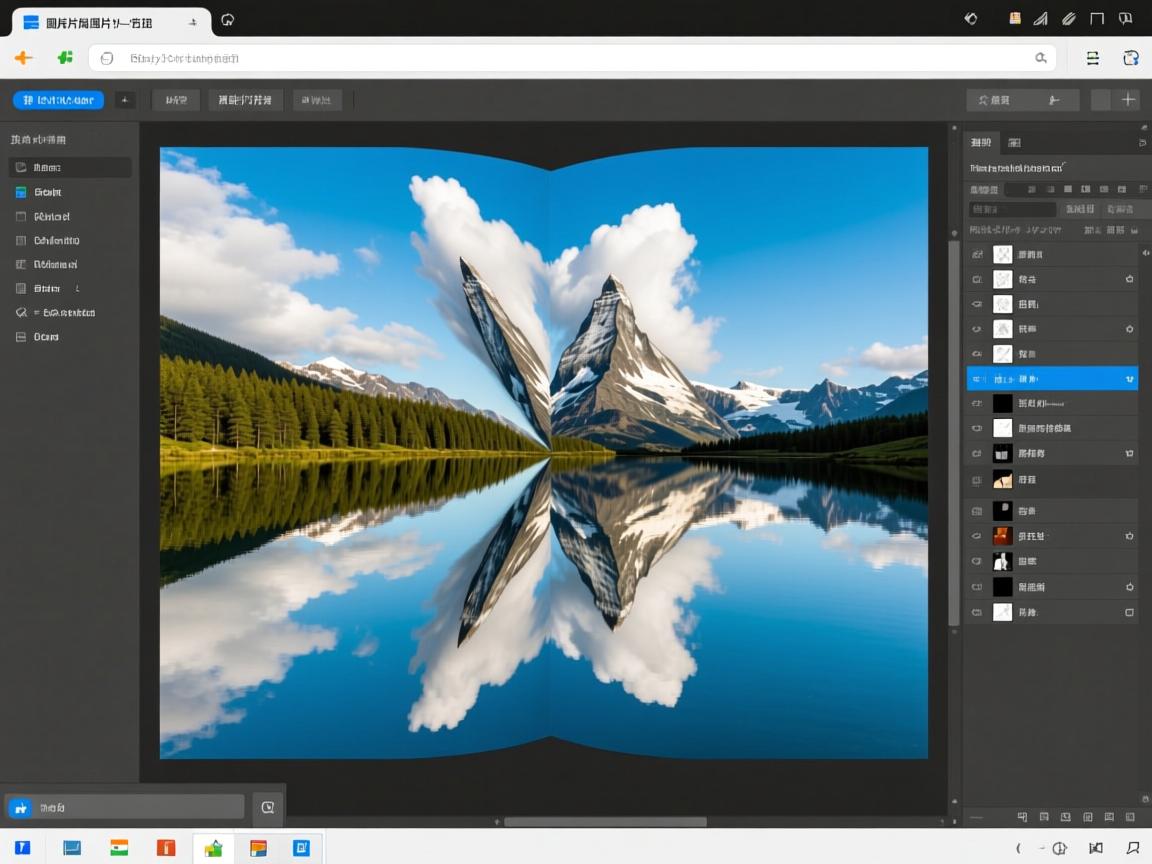Viewport: 1152px width, 864px height.
Task: Click the search icon button in bottom-left panel
Action: click(x=267, y=807)
